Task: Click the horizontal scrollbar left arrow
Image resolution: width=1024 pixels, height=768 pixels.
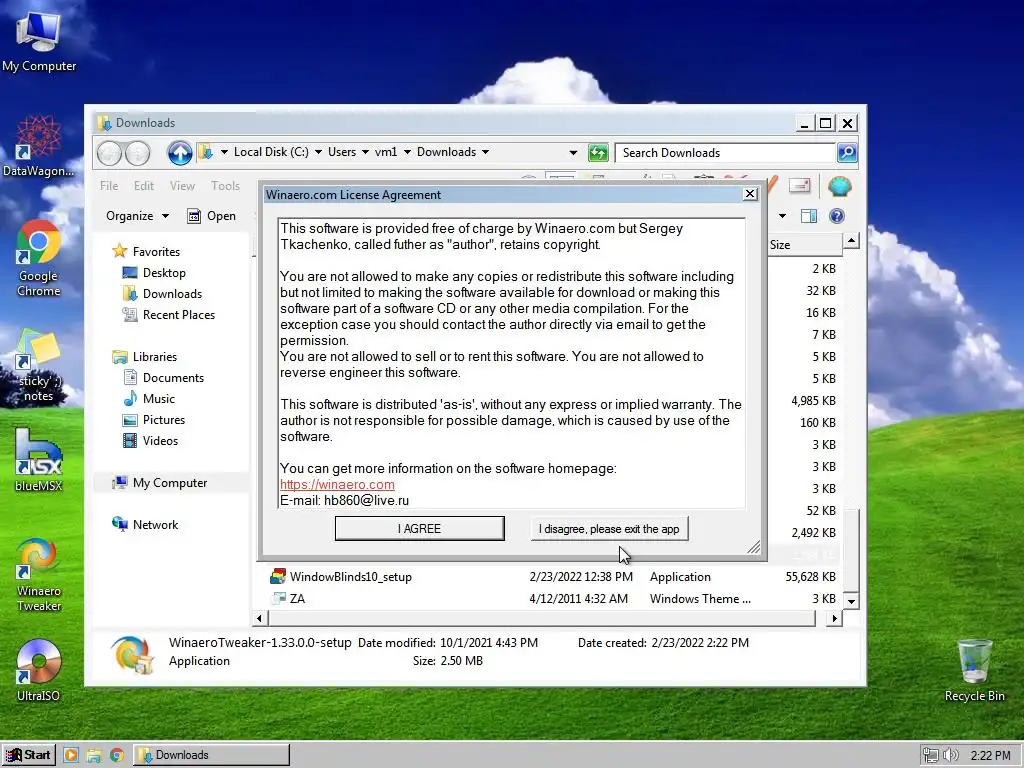Action: point(260,618)
